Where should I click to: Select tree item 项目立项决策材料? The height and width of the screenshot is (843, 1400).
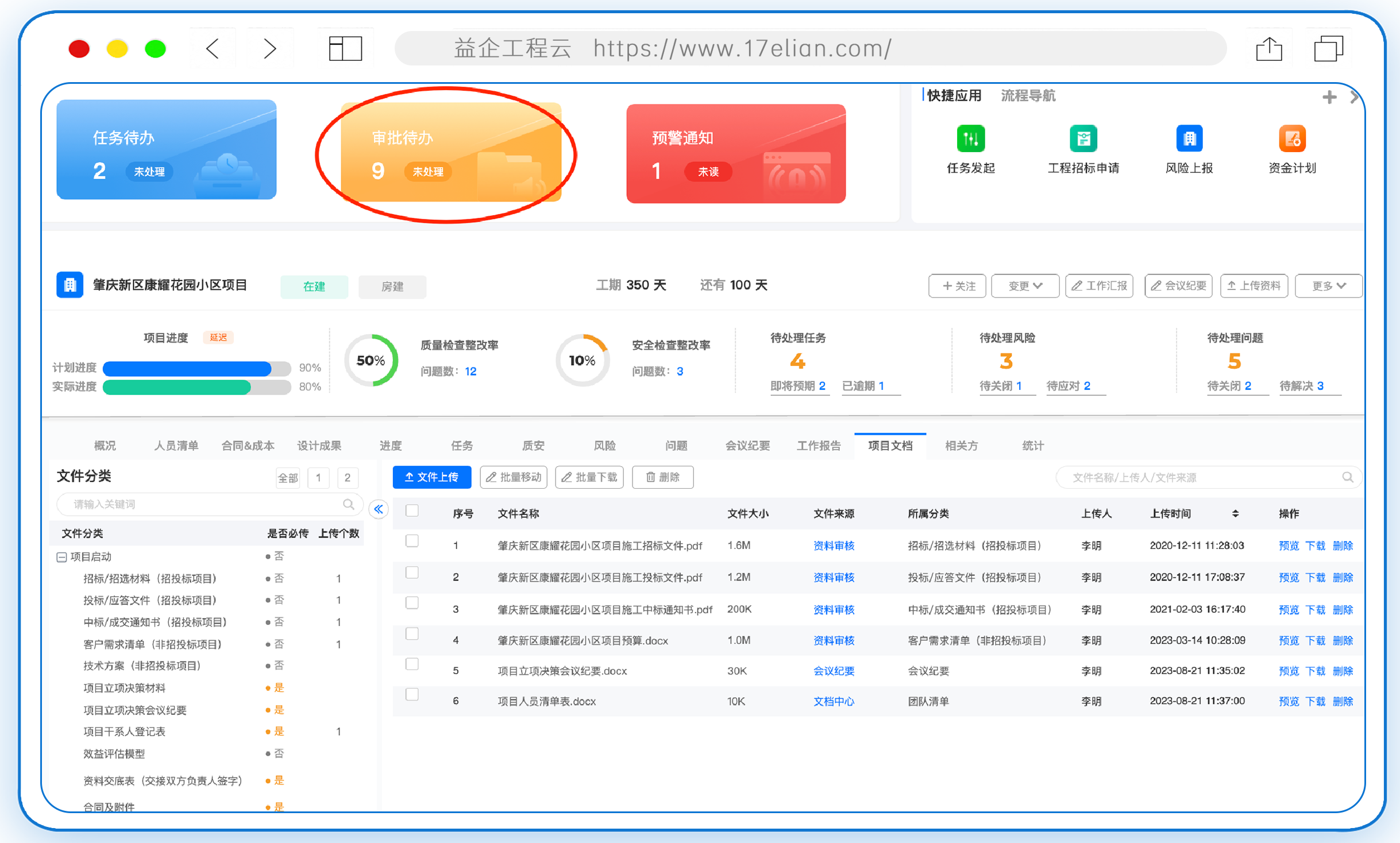[125, 688]
